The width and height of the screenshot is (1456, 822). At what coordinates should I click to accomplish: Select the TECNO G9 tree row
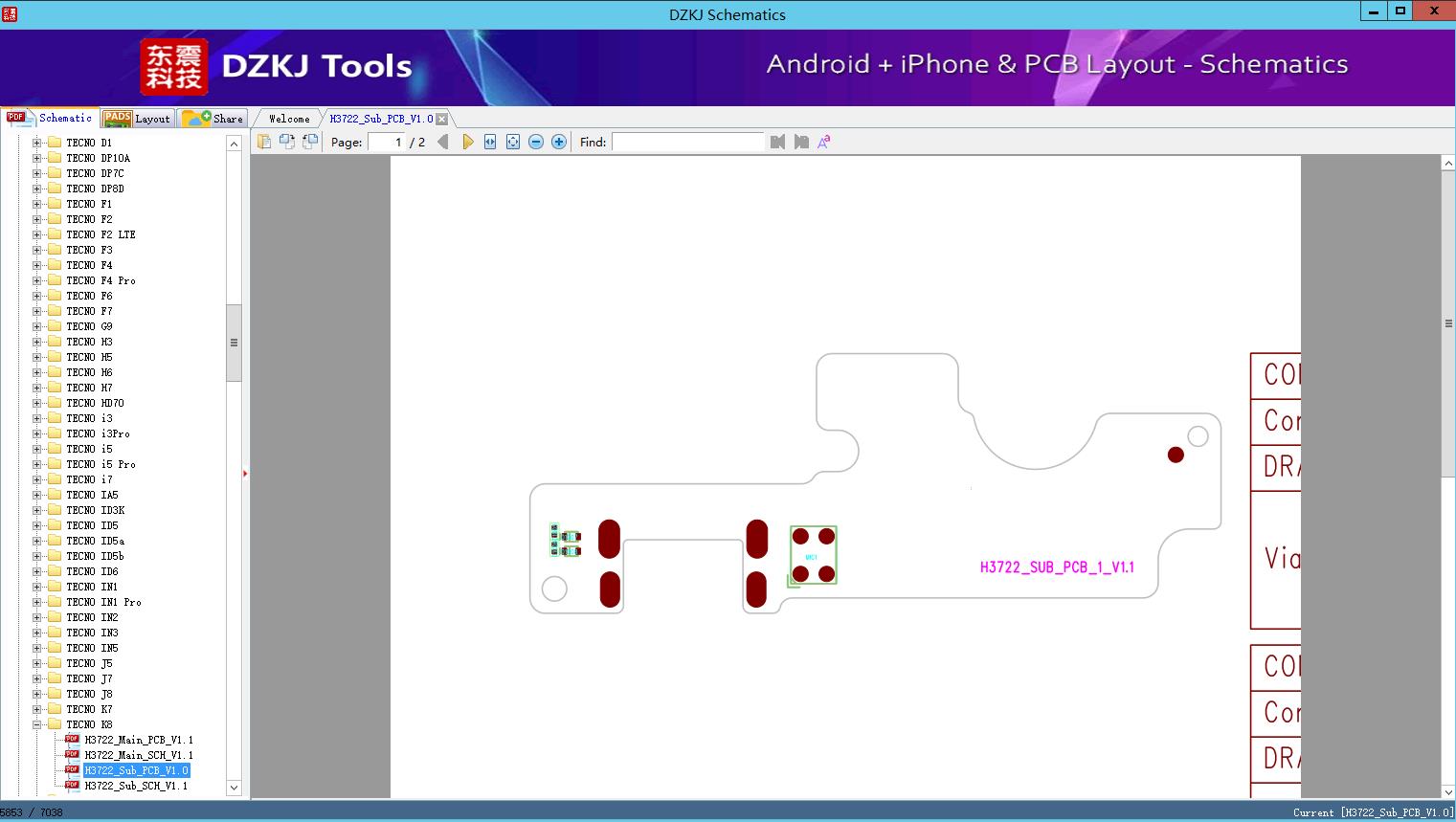[89, 326]
